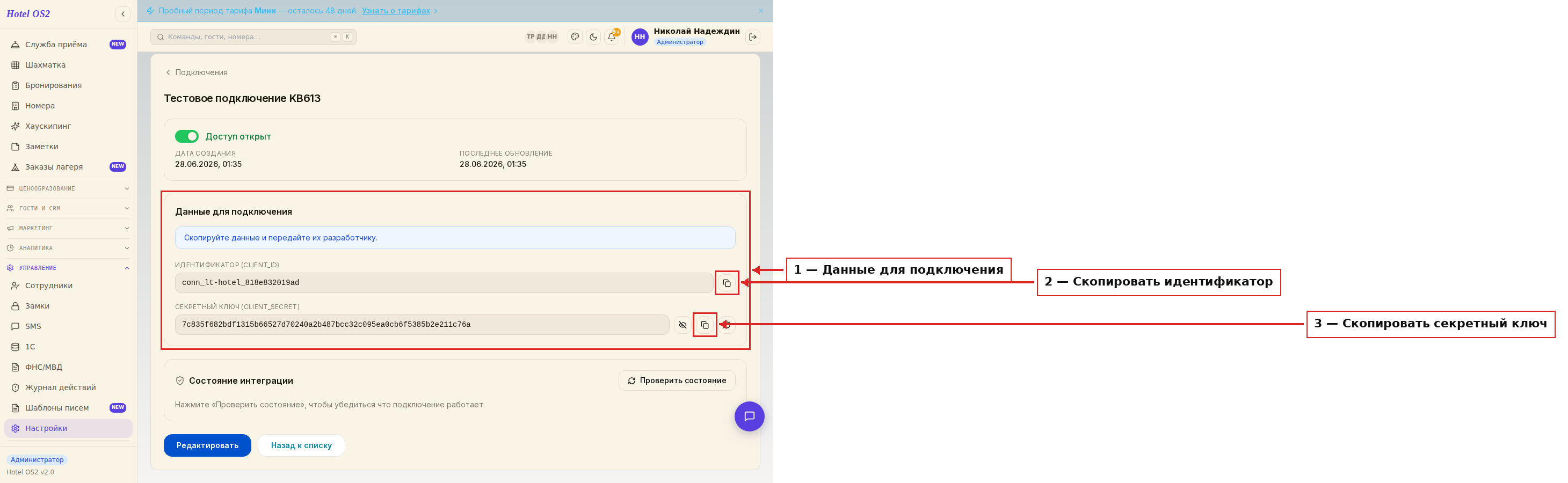Toggle the Доступ открыт switch
Screen dimensions: 1568x483
click(187, 136)
